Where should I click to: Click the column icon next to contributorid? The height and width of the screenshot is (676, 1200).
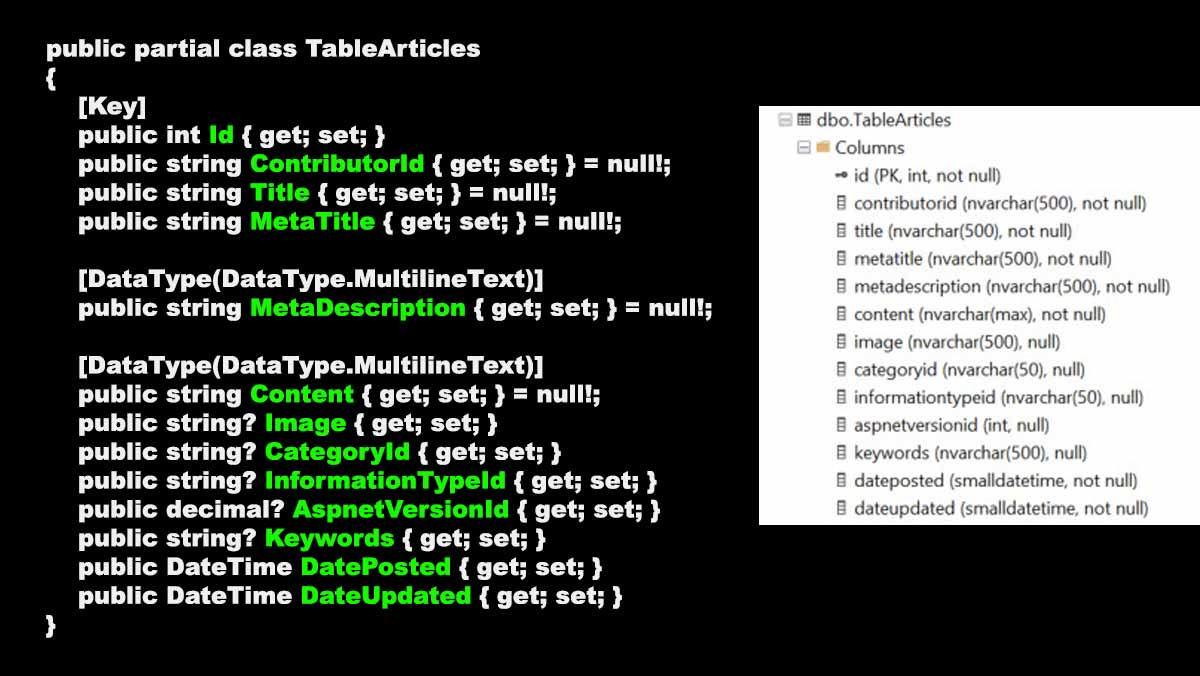point(841,204)
